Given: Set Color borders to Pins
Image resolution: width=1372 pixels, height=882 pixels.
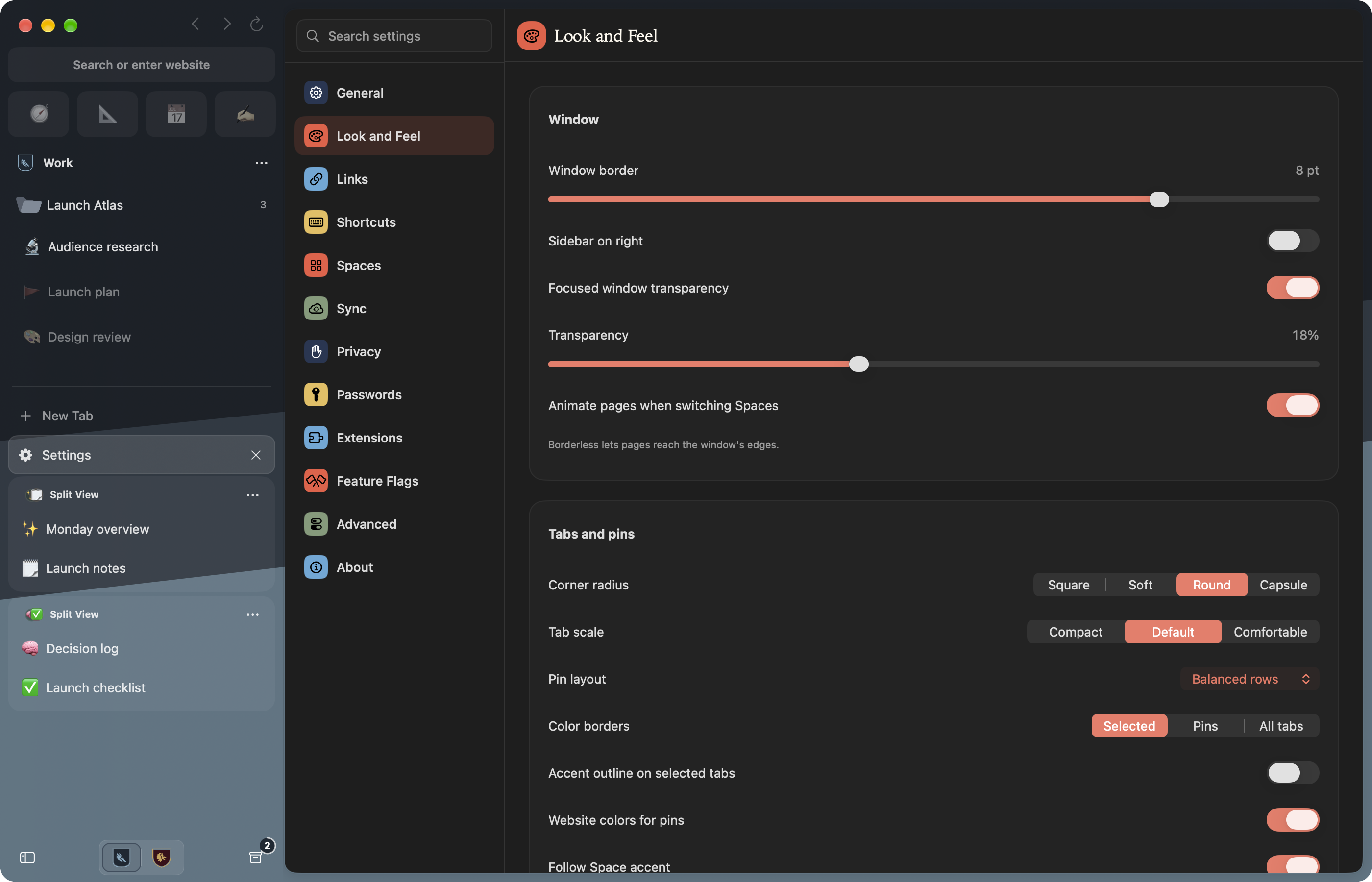Looking at the screenshot, I should coord(1205,726).
